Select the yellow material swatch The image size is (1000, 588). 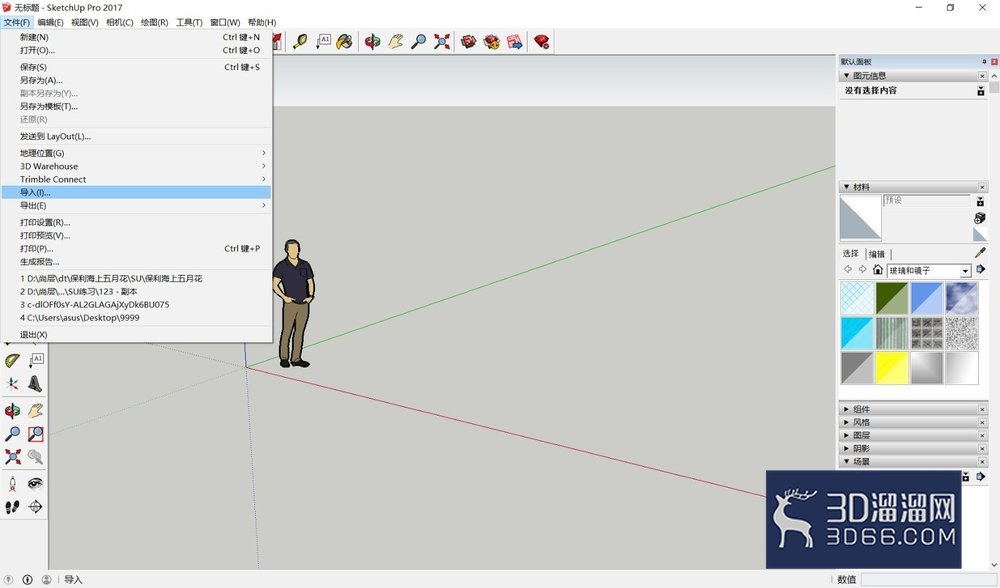click(892, 368)
